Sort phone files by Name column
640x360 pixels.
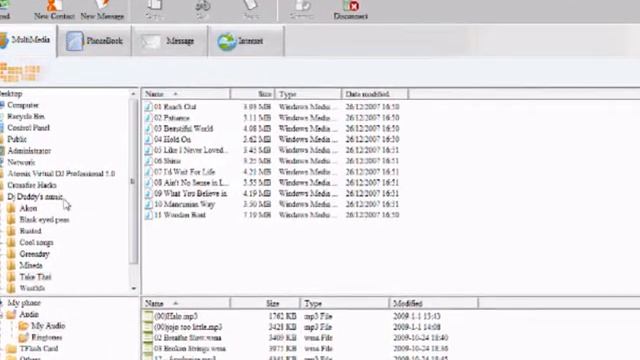point(186,303)
